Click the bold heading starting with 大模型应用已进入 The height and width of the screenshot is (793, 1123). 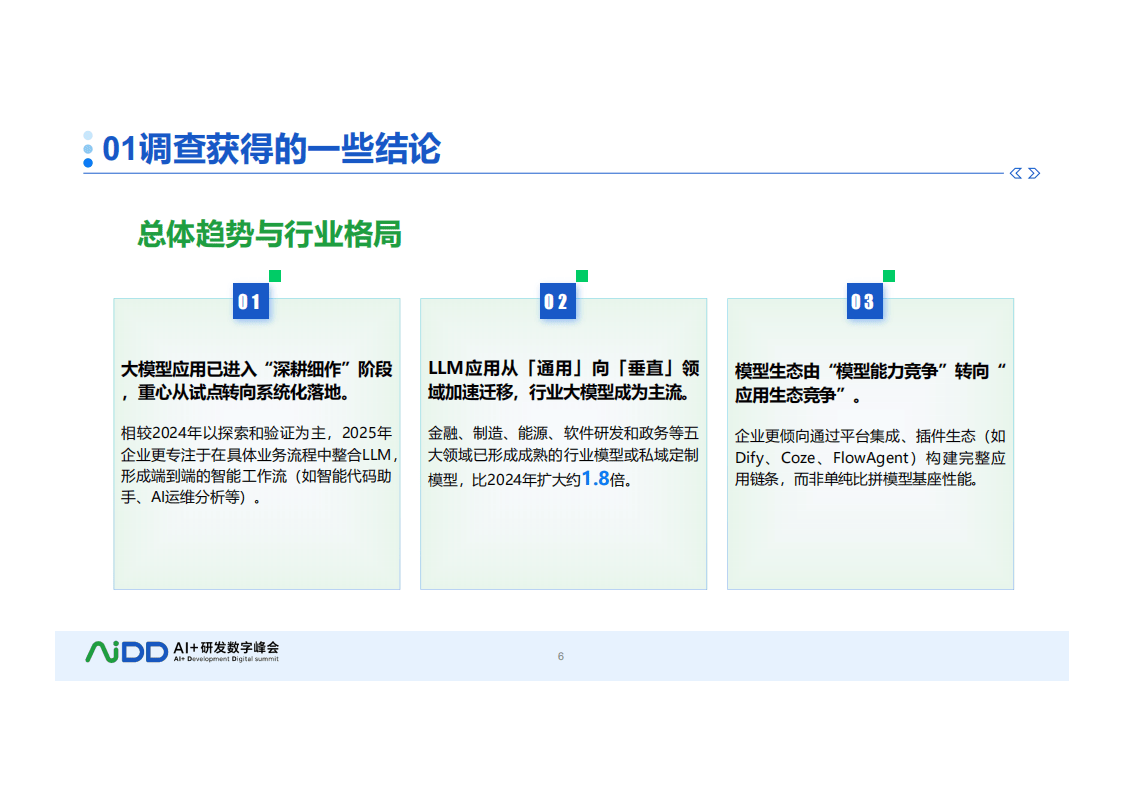point(257,381)
